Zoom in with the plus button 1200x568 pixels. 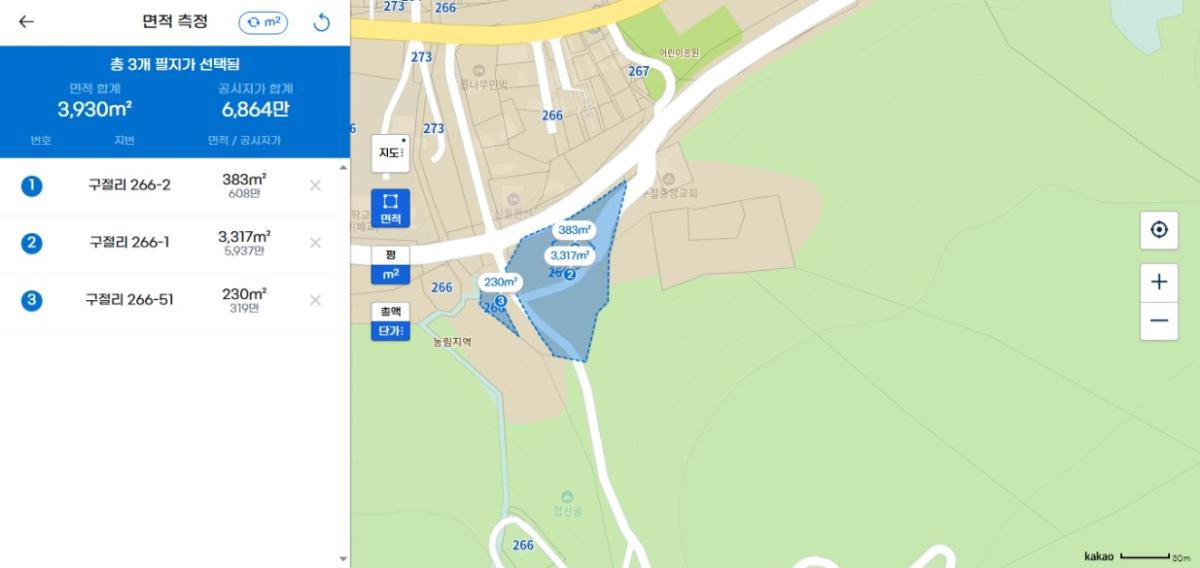click(x=1159, y=282)
